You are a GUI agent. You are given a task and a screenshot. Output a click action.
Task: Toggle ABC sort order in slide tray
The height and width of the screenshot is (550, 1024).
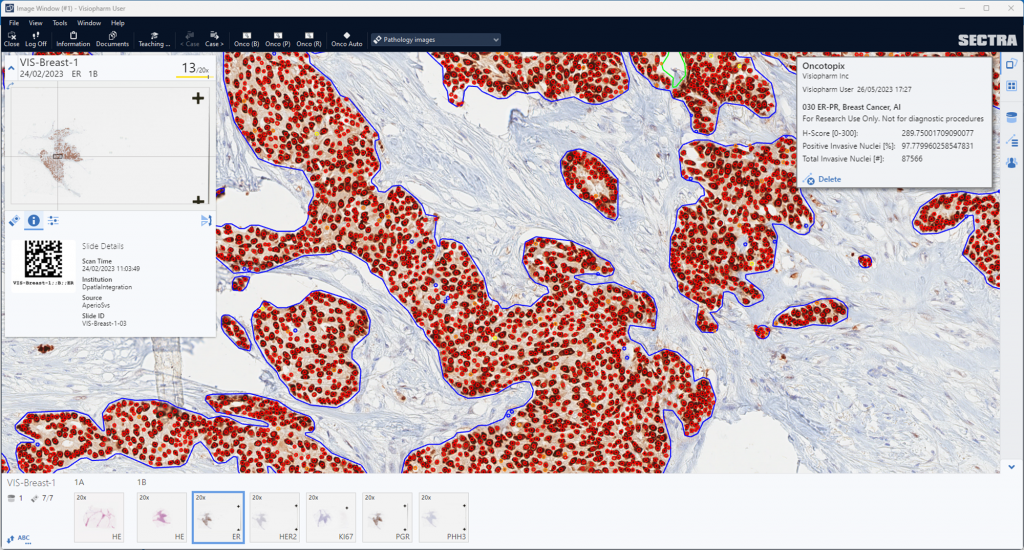(23, 538)
